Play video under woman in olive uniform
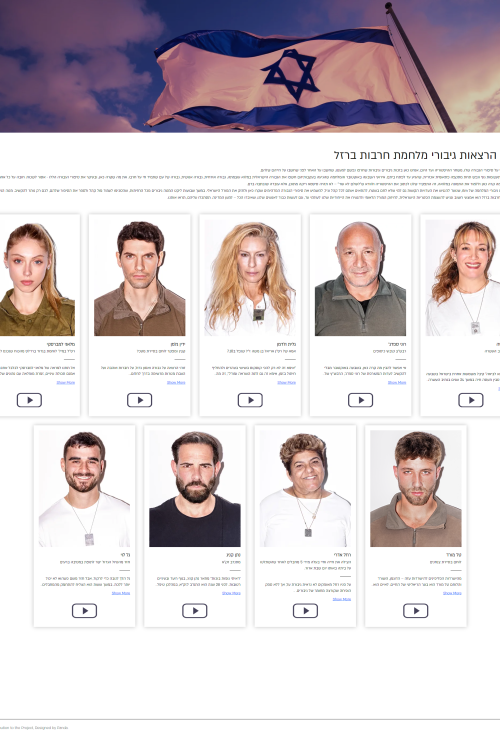This screenshot has width=500, height=750. (x=29, y=400)
